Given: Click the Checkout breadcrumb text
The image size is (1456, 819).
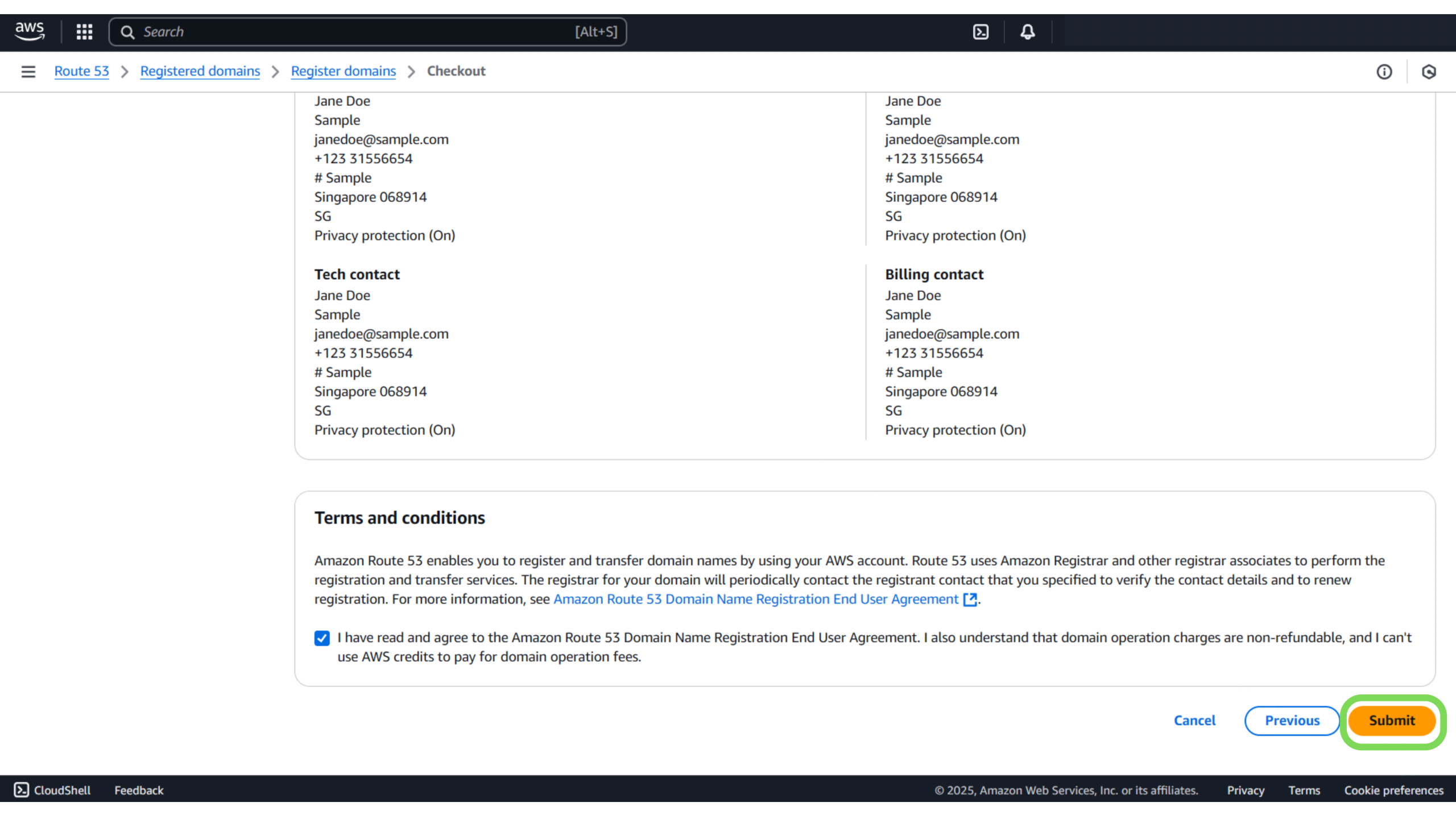Looking at the screenshot, I should pyautogui.click(x=456, y=71).
